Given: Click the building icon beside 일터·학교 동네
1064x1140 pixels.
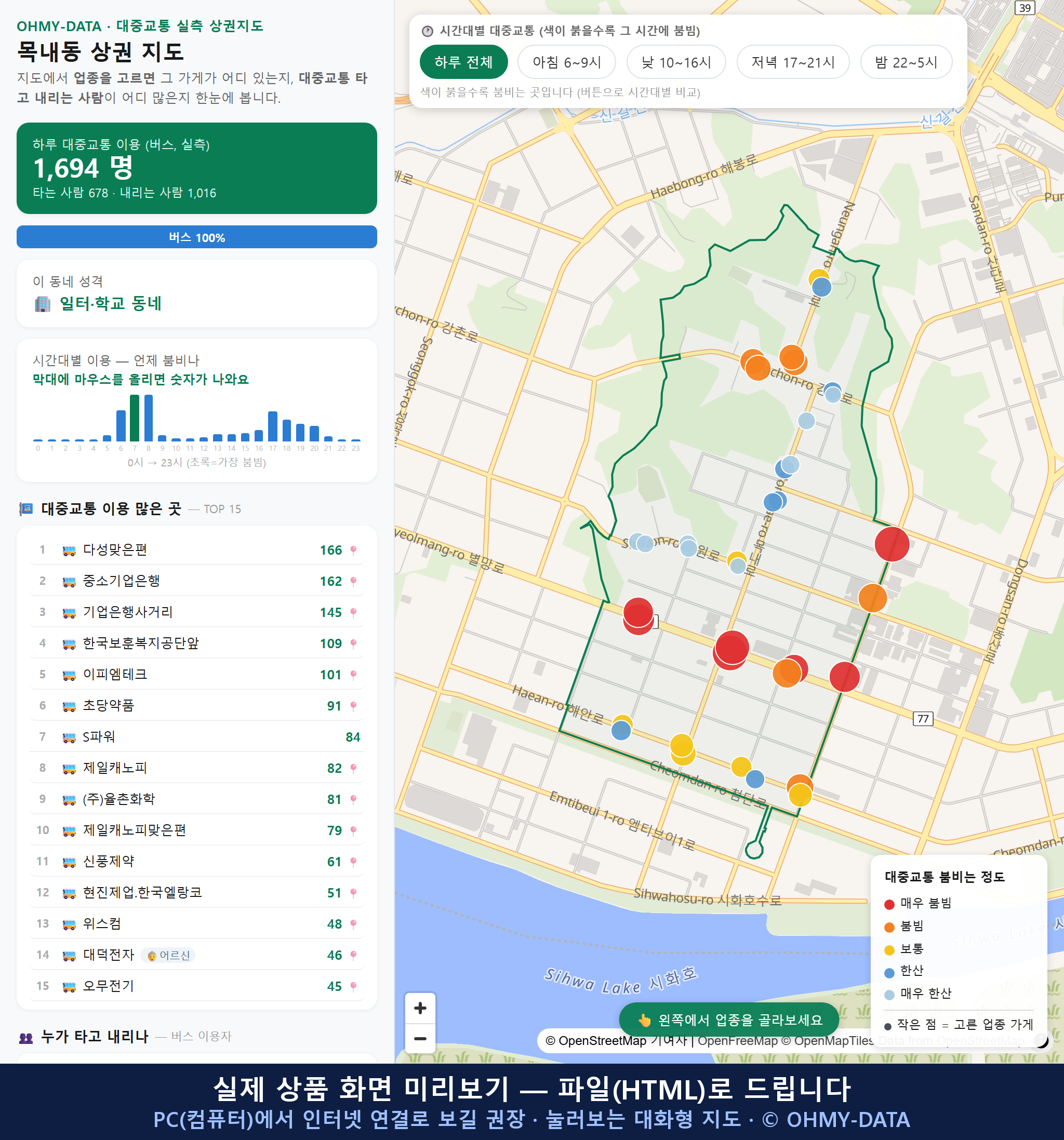Looking at the screenshot, I should pos(43,304).
